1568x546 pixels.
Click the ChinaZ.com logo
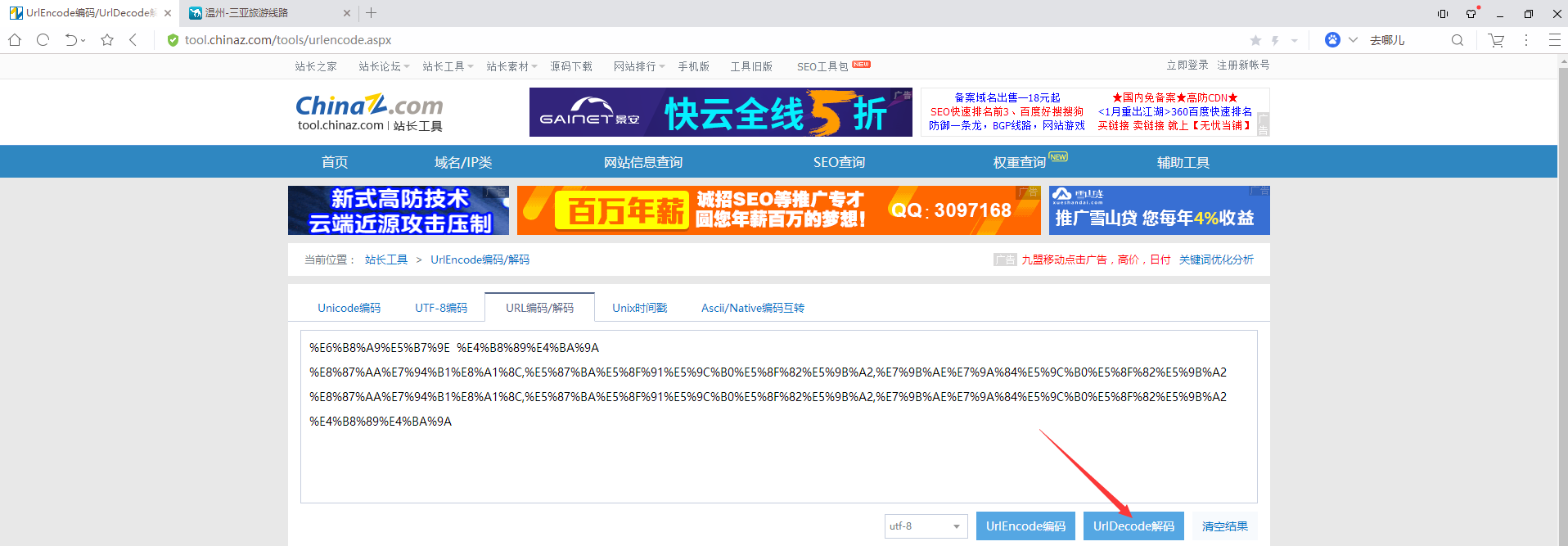tap(369, 112)
